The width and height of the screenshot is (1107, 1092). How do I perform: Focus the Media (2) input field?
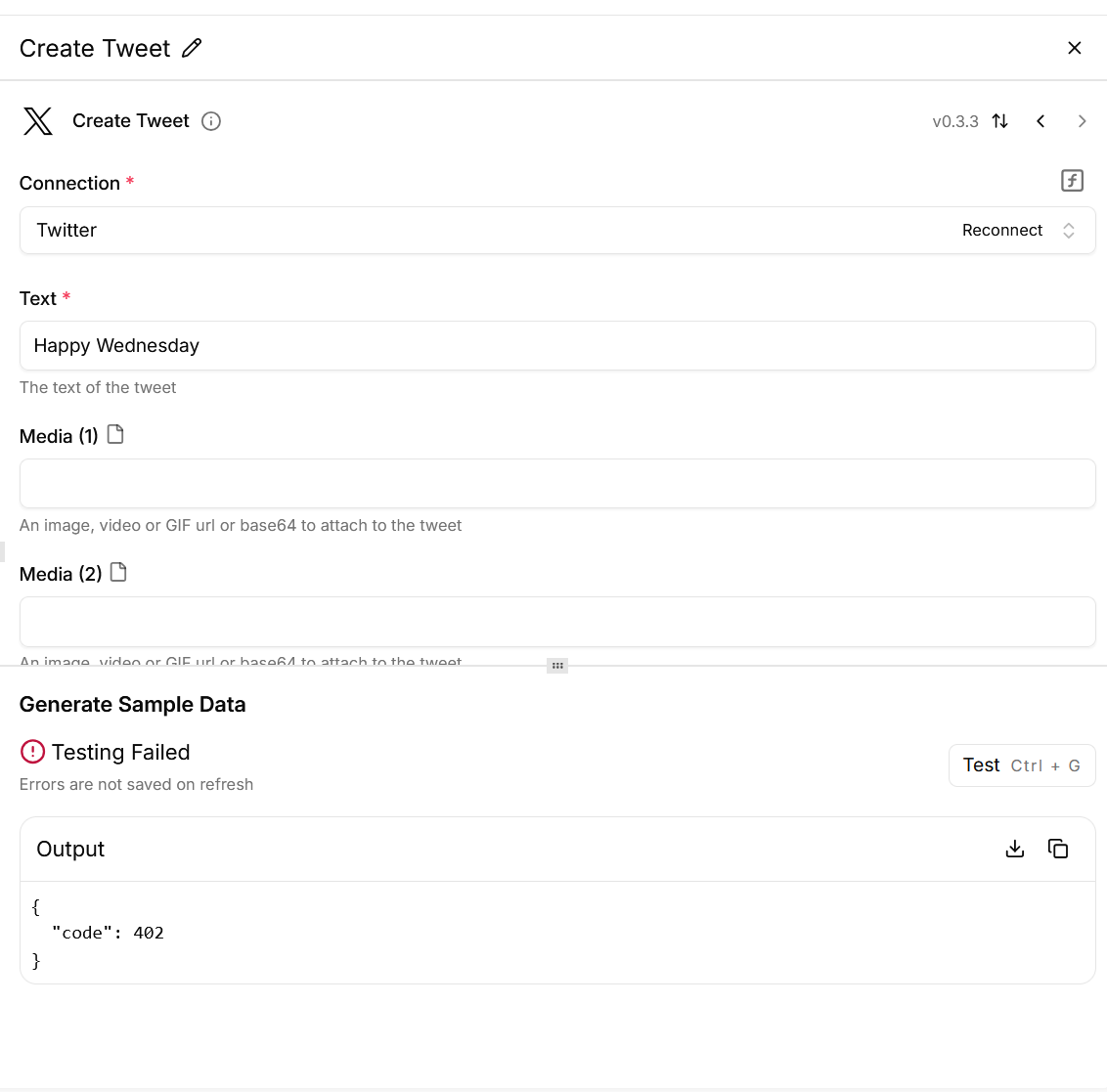pyautogui.click(x=557, y=622)
